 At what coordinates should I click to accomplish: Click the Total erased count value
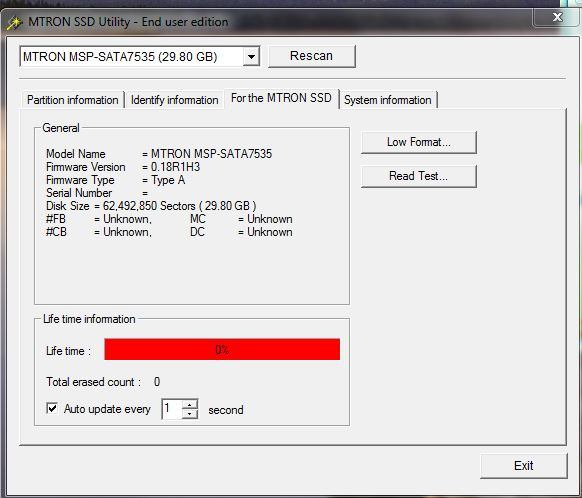tap(157, 382)
